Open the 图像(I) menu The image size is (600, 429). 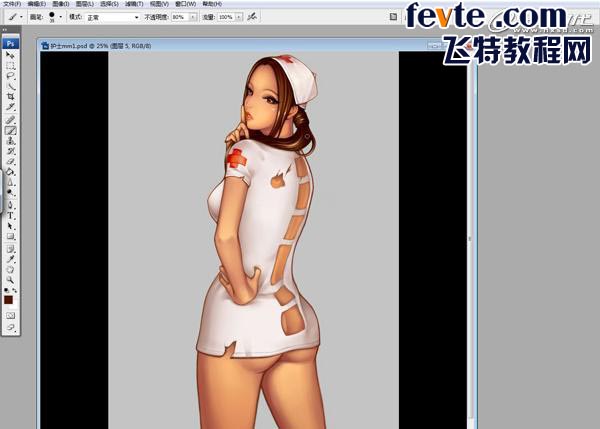[x=60, y=4]
